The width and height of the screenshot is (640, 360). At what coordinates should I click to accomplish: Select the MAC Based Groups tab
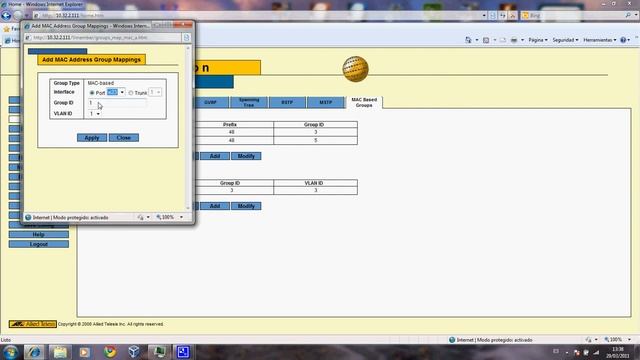tap(364, 102)
